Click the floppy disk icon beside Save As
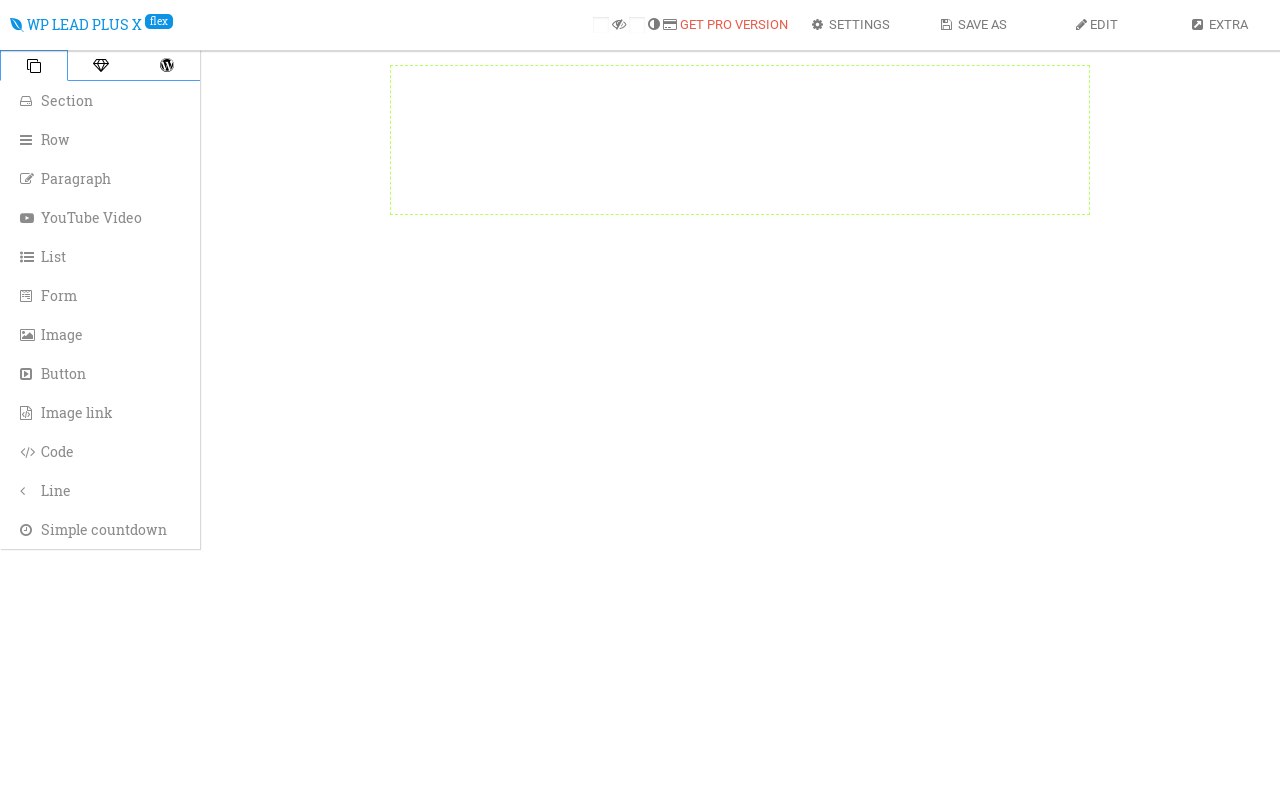 [x=946, y=24]
